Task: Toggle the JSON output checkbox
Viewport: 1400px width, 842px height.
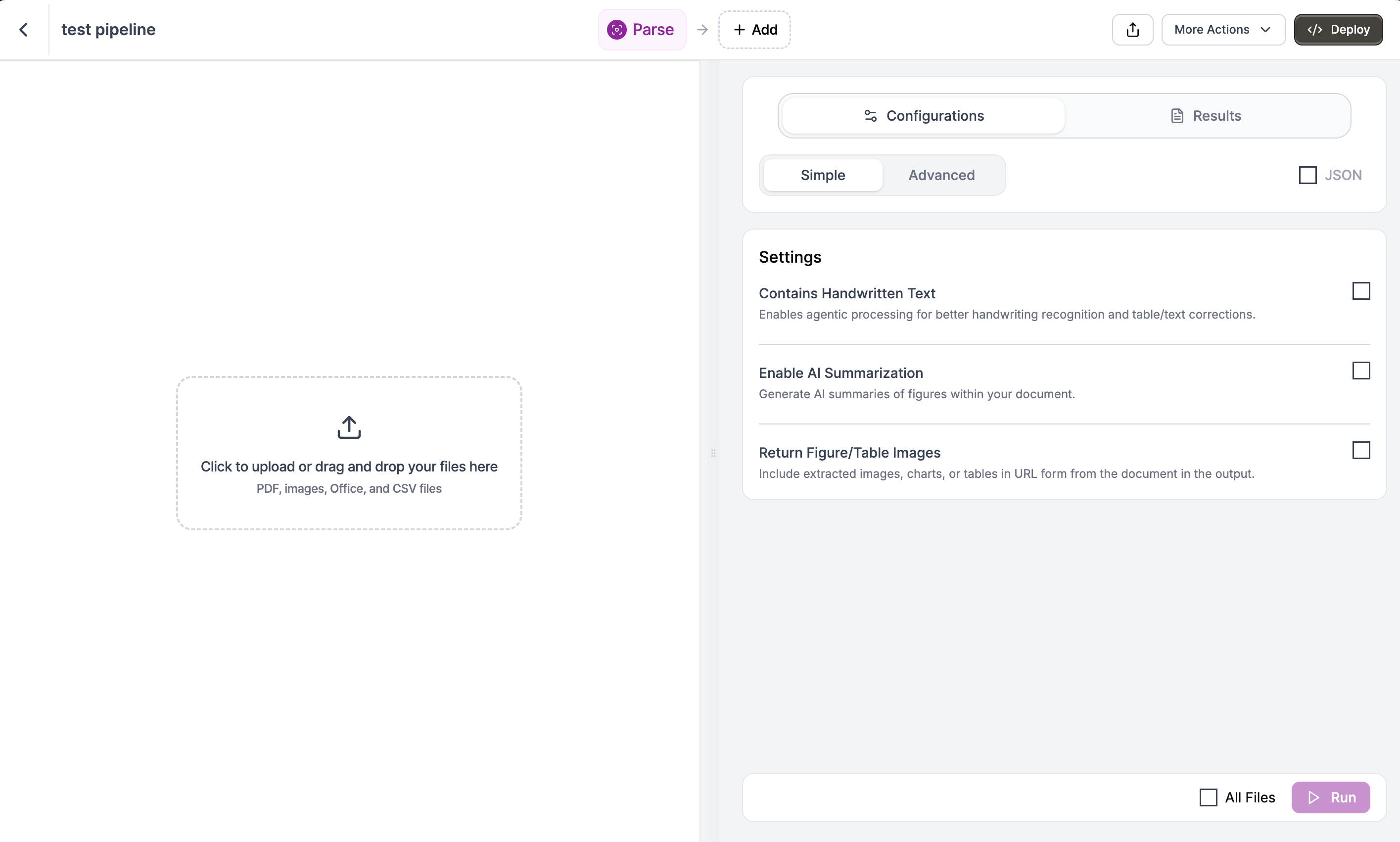Action: pyautogui.click(x=1307, y=175)
